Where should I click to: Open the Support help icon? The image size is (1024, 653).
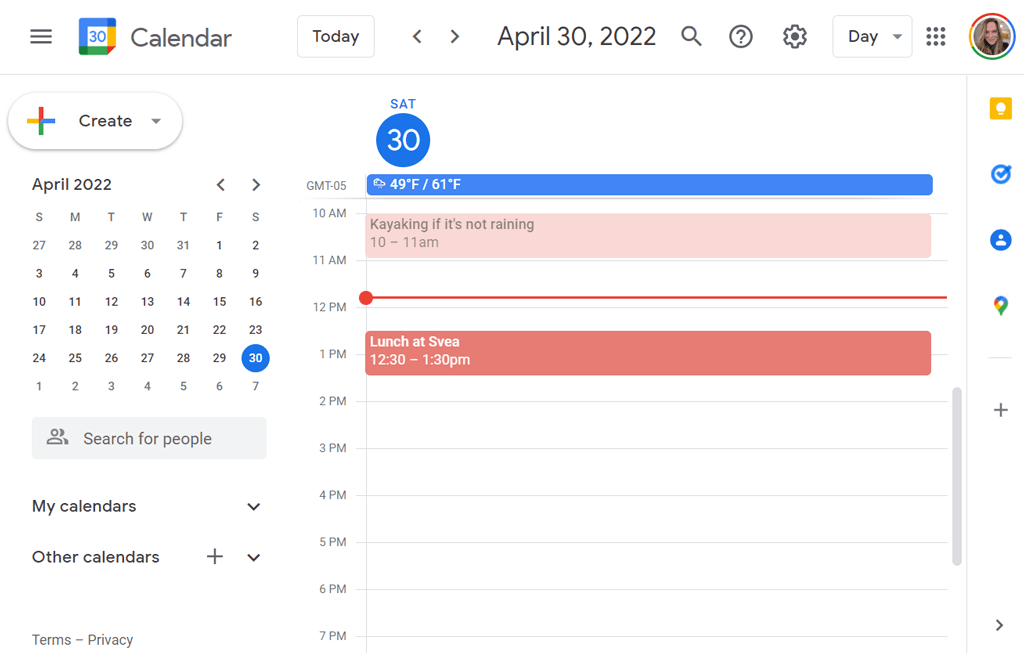[741, 37]
